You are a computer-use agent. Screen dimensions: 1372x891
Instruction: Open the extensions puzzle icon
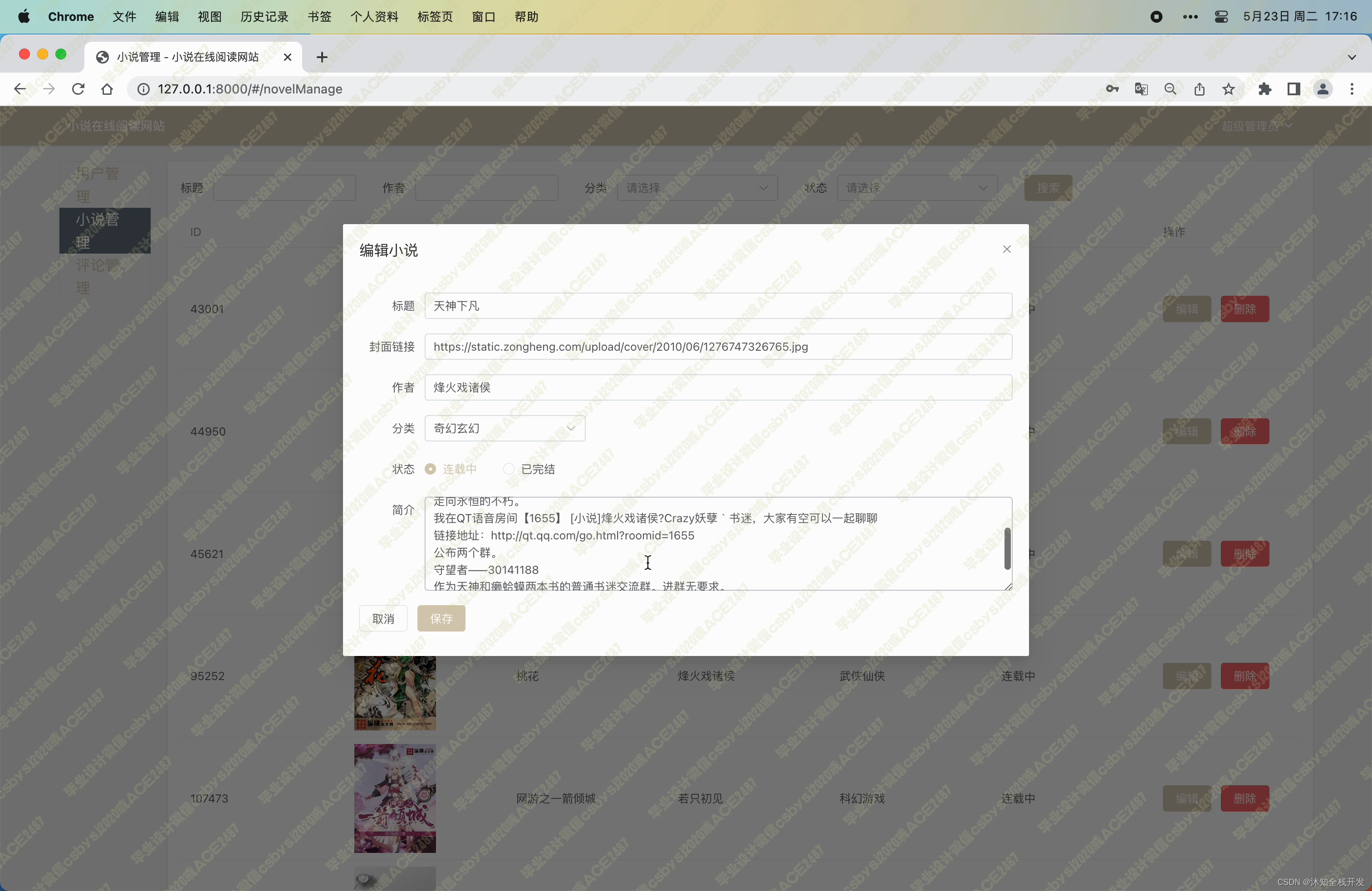(1264, 89)
